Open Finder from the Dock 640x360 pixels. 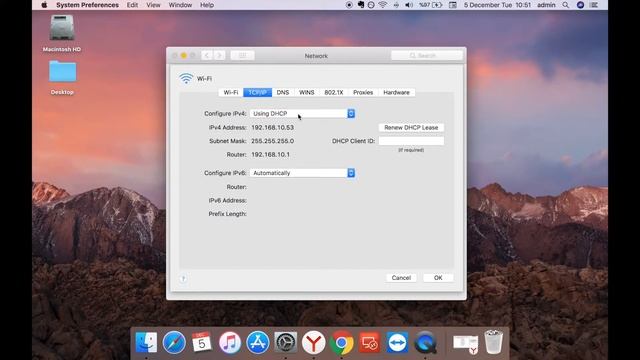[x=146, y=342]
